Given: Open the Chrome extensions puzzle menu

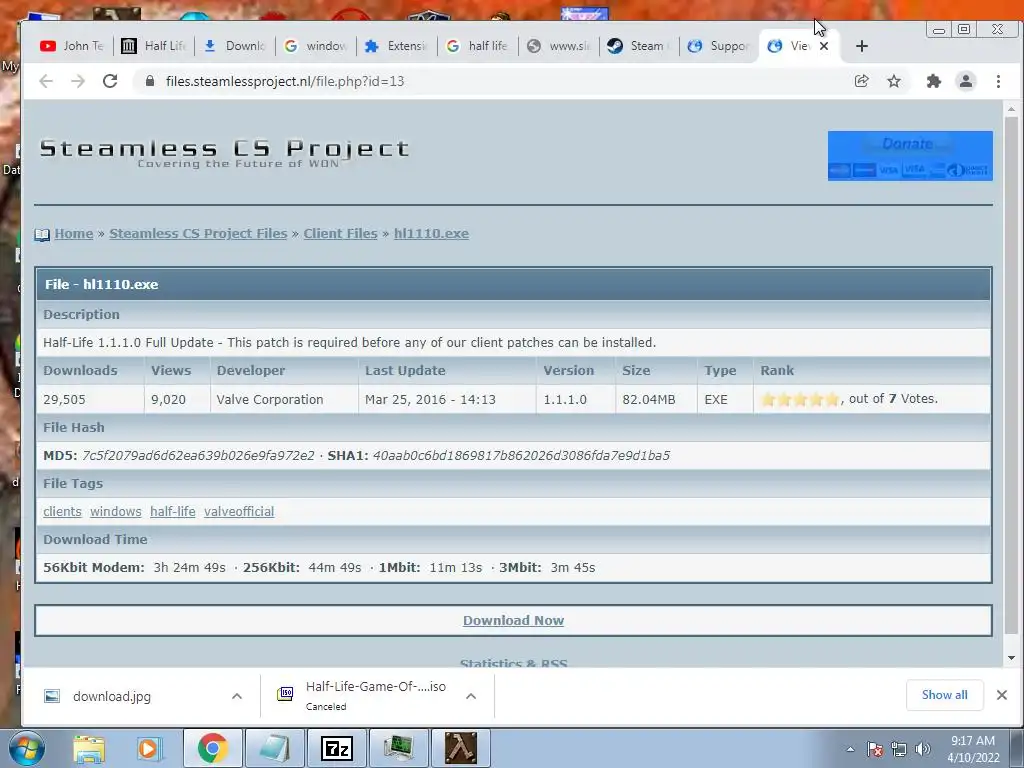Looking at the screenshot, I should (x=934, y=81).
